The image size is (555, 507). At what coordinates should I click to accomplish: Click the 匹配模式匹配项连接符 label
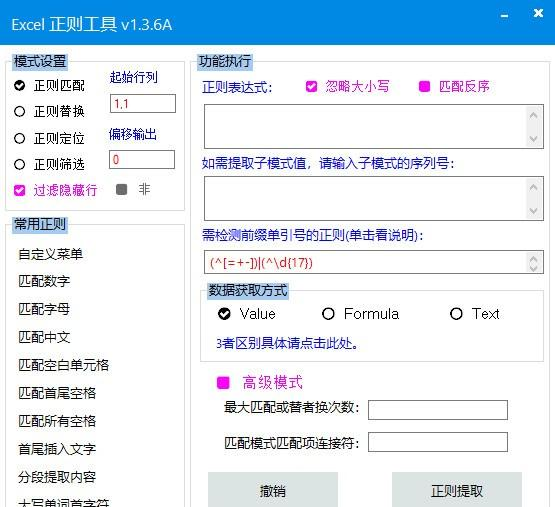(292, 443)
